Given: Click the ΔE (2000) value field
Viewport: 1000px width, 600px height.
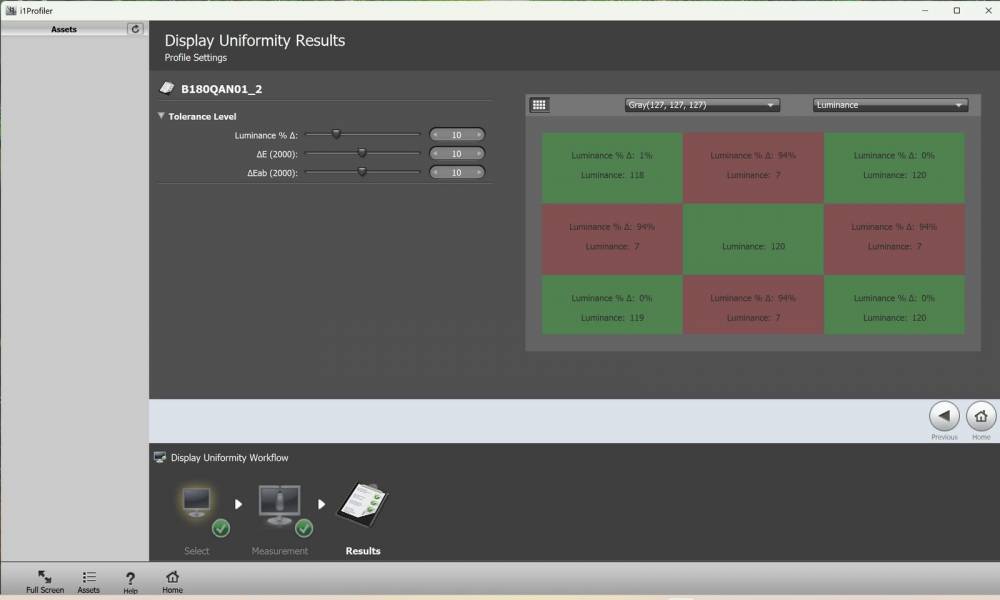Looking at the screenshot, I should pyautogui.click(x=457, y=153).
